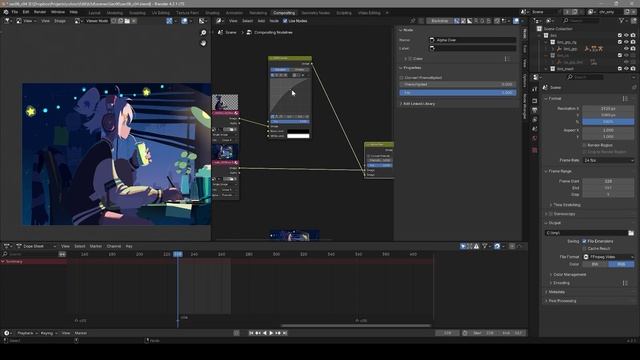Click the image editor type icon
640x360 pixels.
(7, 21)
